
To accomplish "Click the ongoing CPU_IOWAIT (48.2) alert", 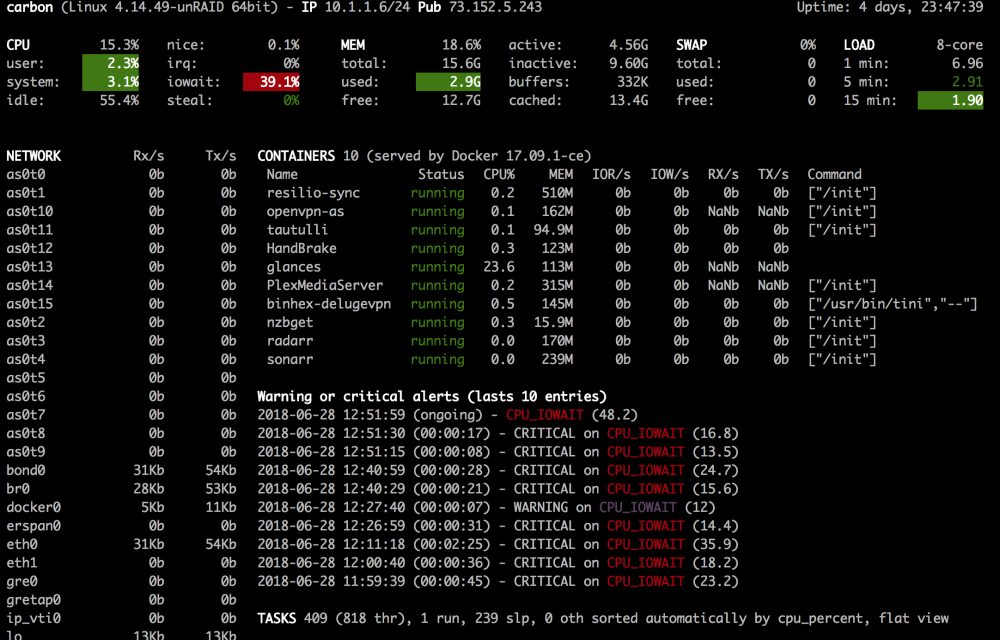I will click(447, 415).
